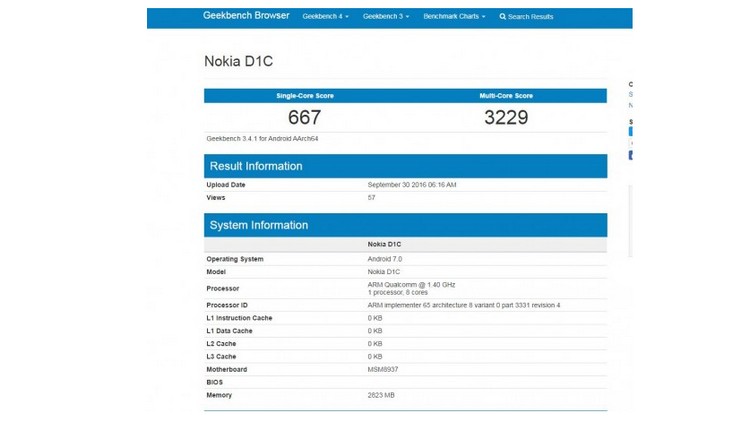Click the Operating System label
This screenshot has width=750, height=422.
(235, 259)
